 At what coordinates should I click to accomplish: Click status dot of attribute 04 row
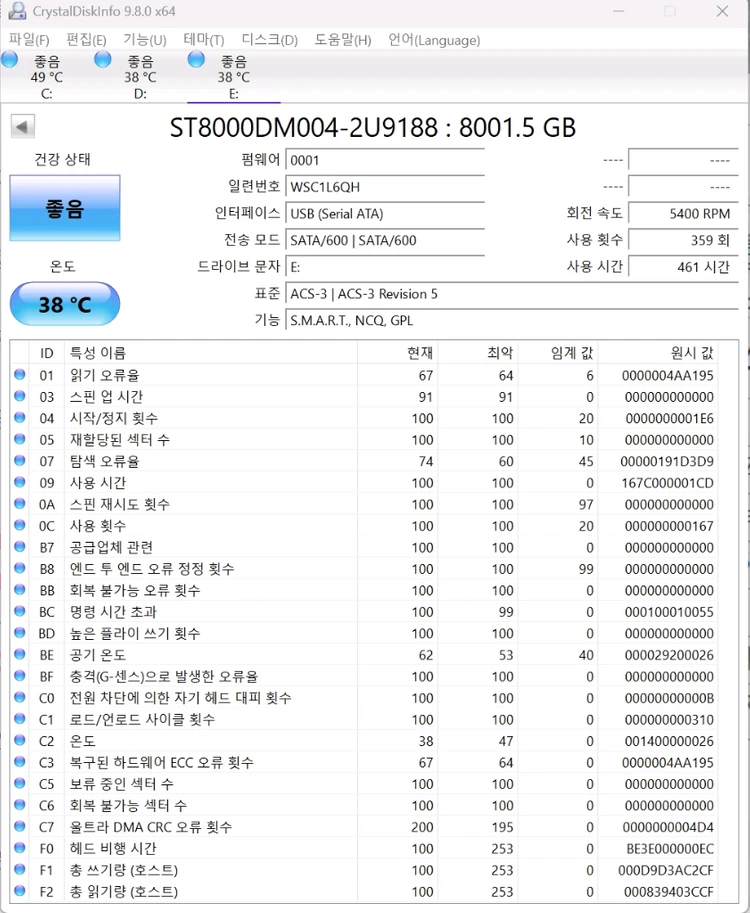[x=20, y=417]
